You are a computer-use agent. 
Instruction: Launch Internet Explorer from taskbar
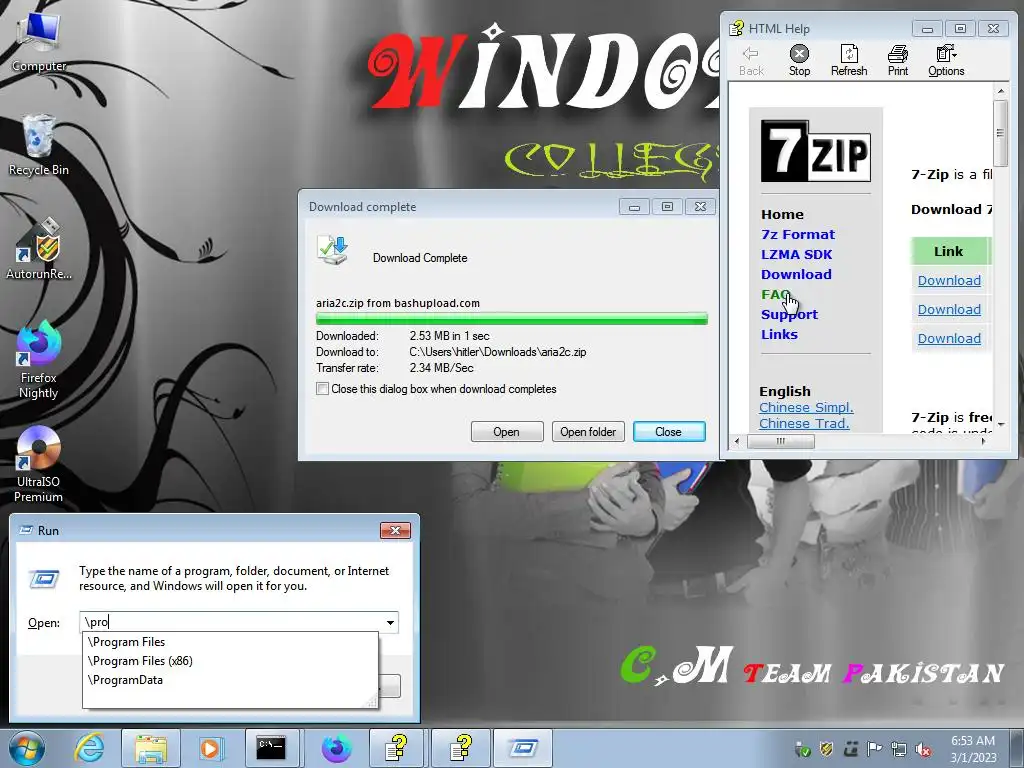tap(89, 748)
